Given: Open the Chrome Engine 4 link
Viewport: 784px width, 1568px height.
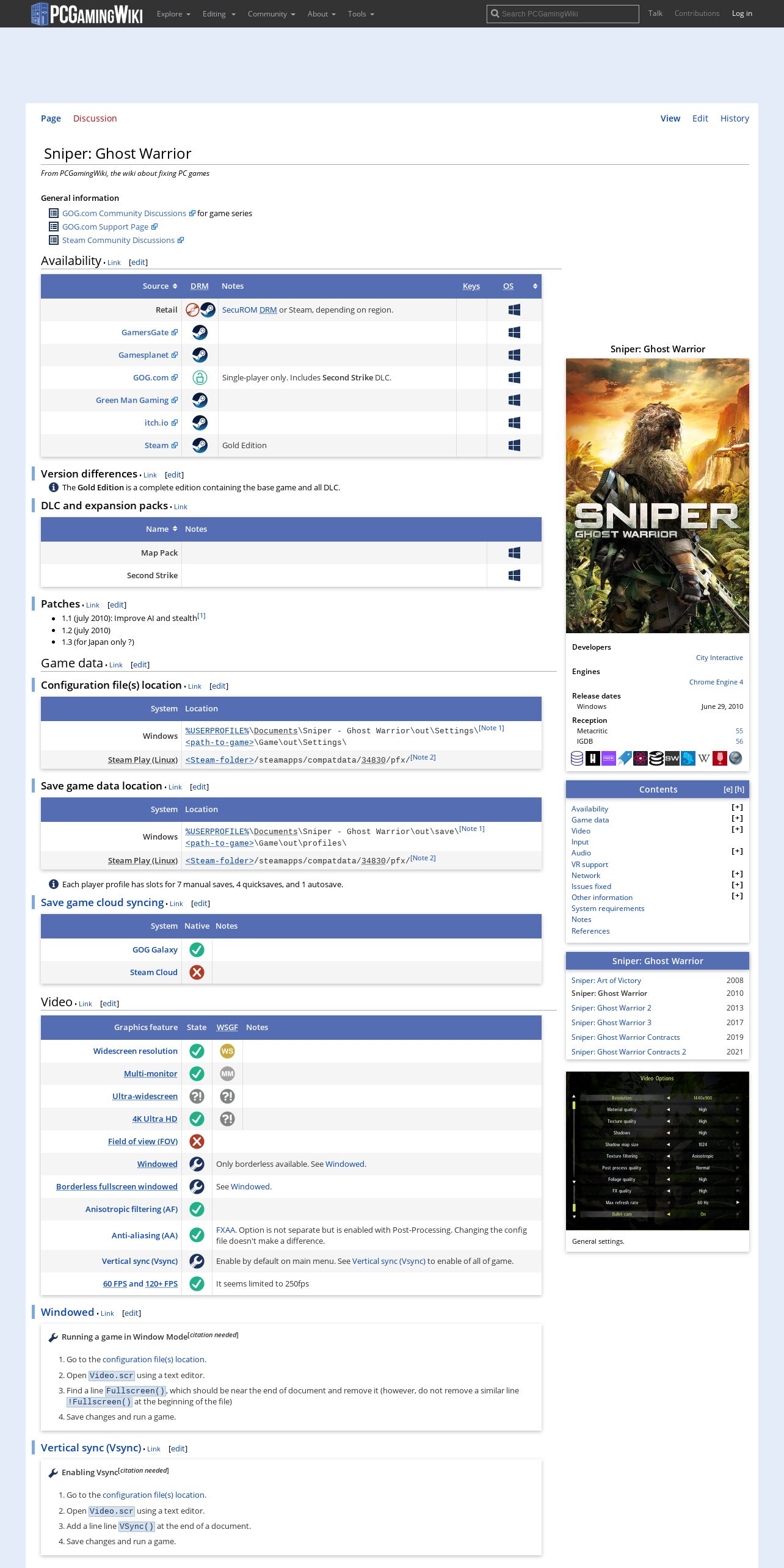Looking at the screenshot, I should 716,682.
